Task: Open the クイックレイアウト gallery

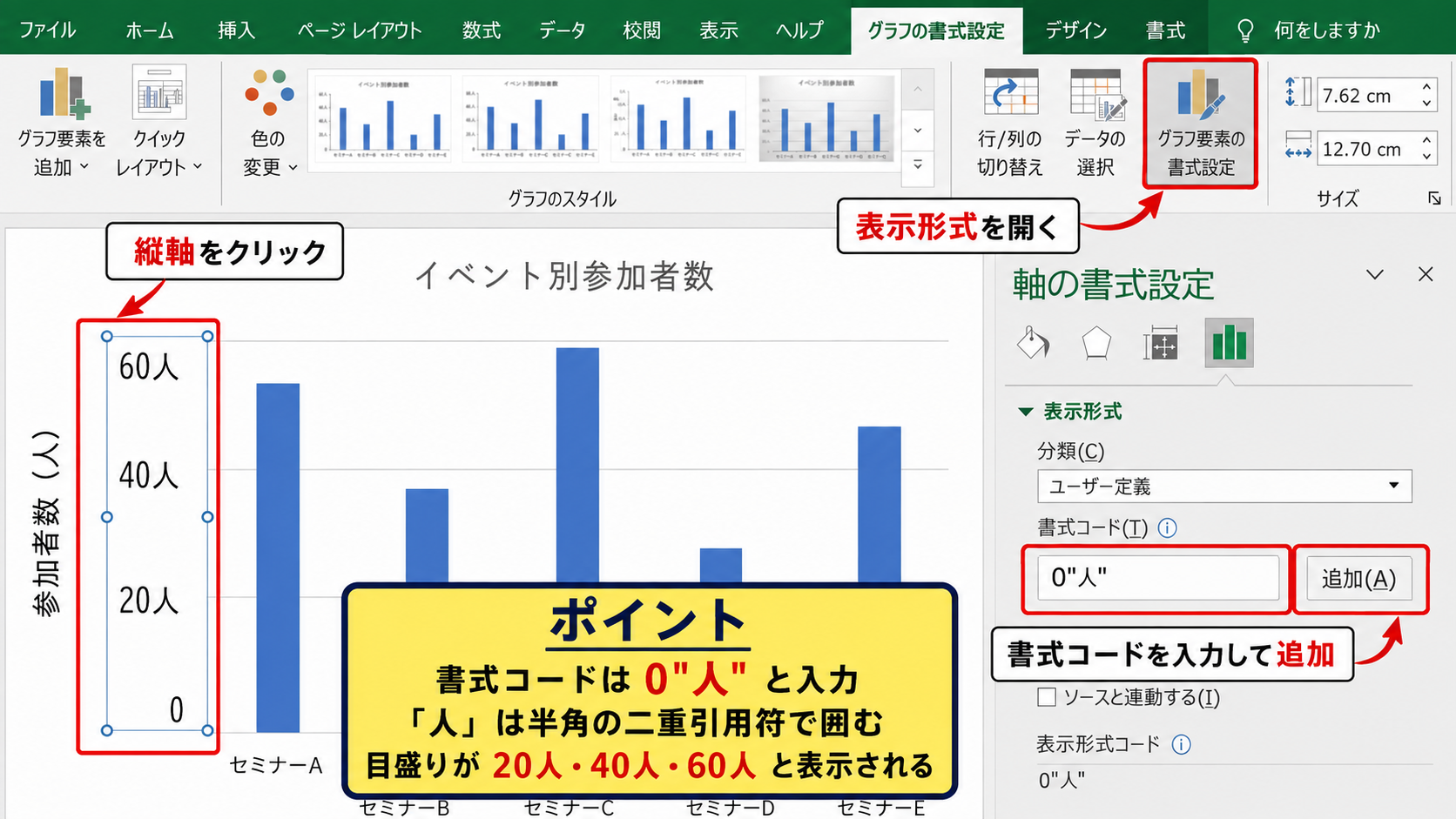Action: coord(158,123)
